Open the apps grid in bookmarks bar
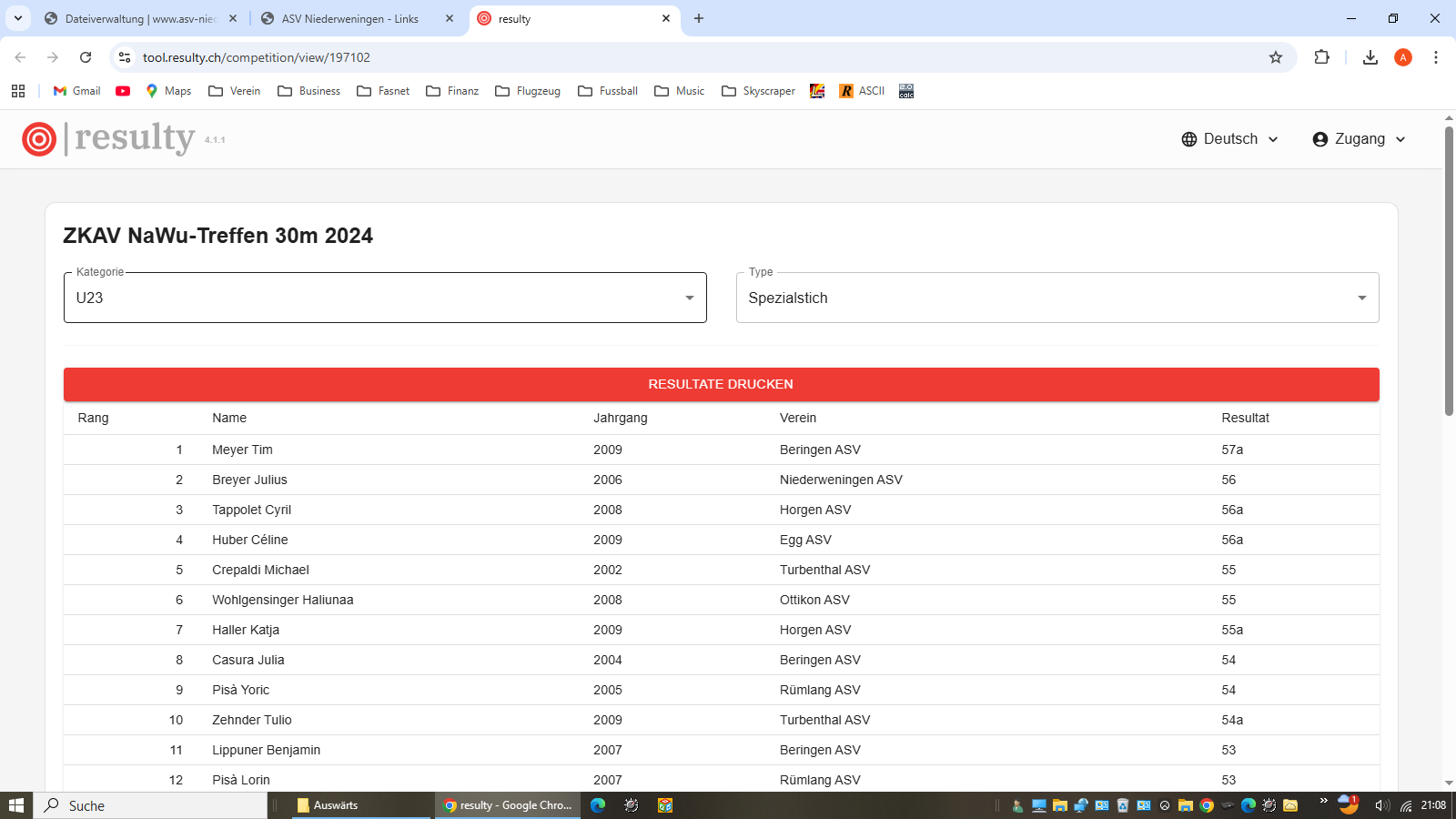 point(18,91)
